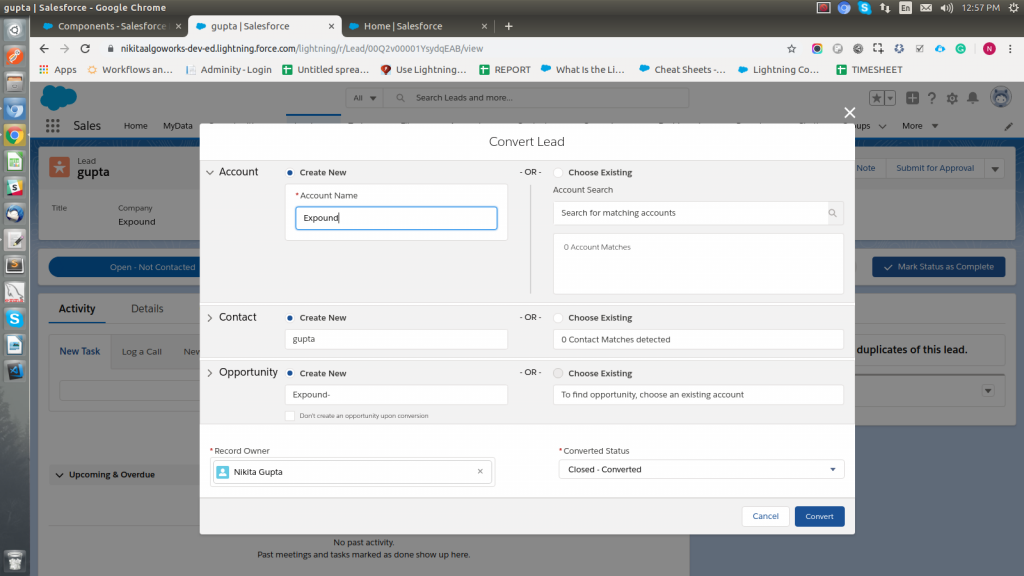
Task: Open the notifications bell icon
Action: tap(972, 98)
